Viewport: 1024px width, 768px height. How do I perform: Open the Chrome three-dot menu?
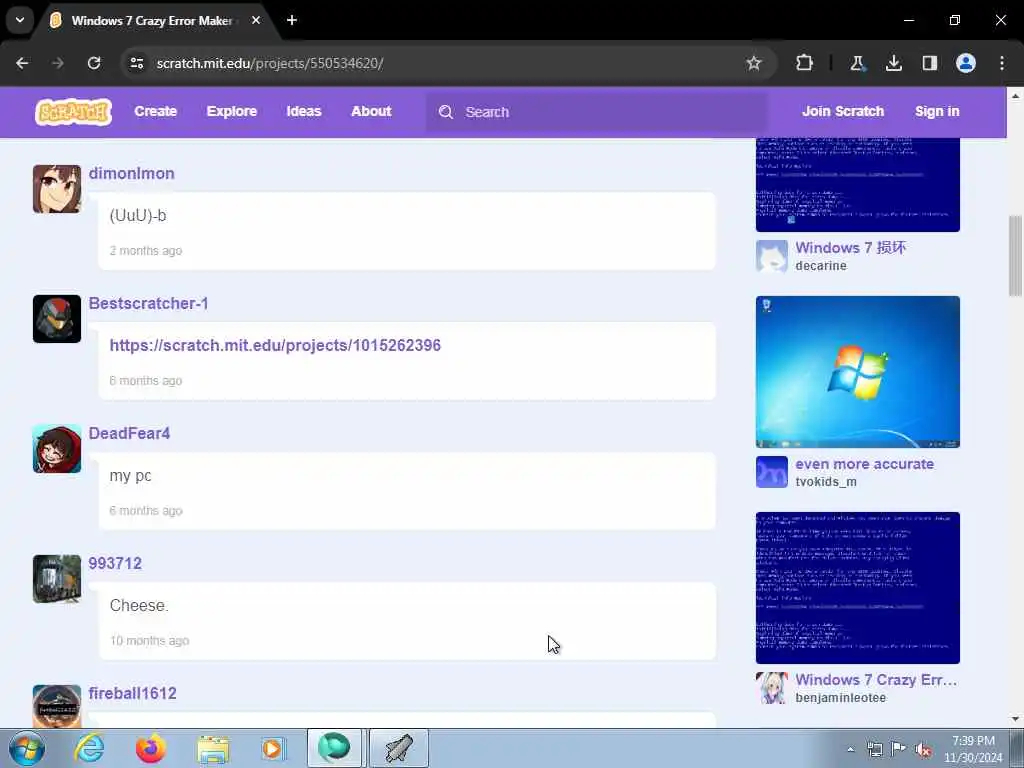[x=1002, y=63]
